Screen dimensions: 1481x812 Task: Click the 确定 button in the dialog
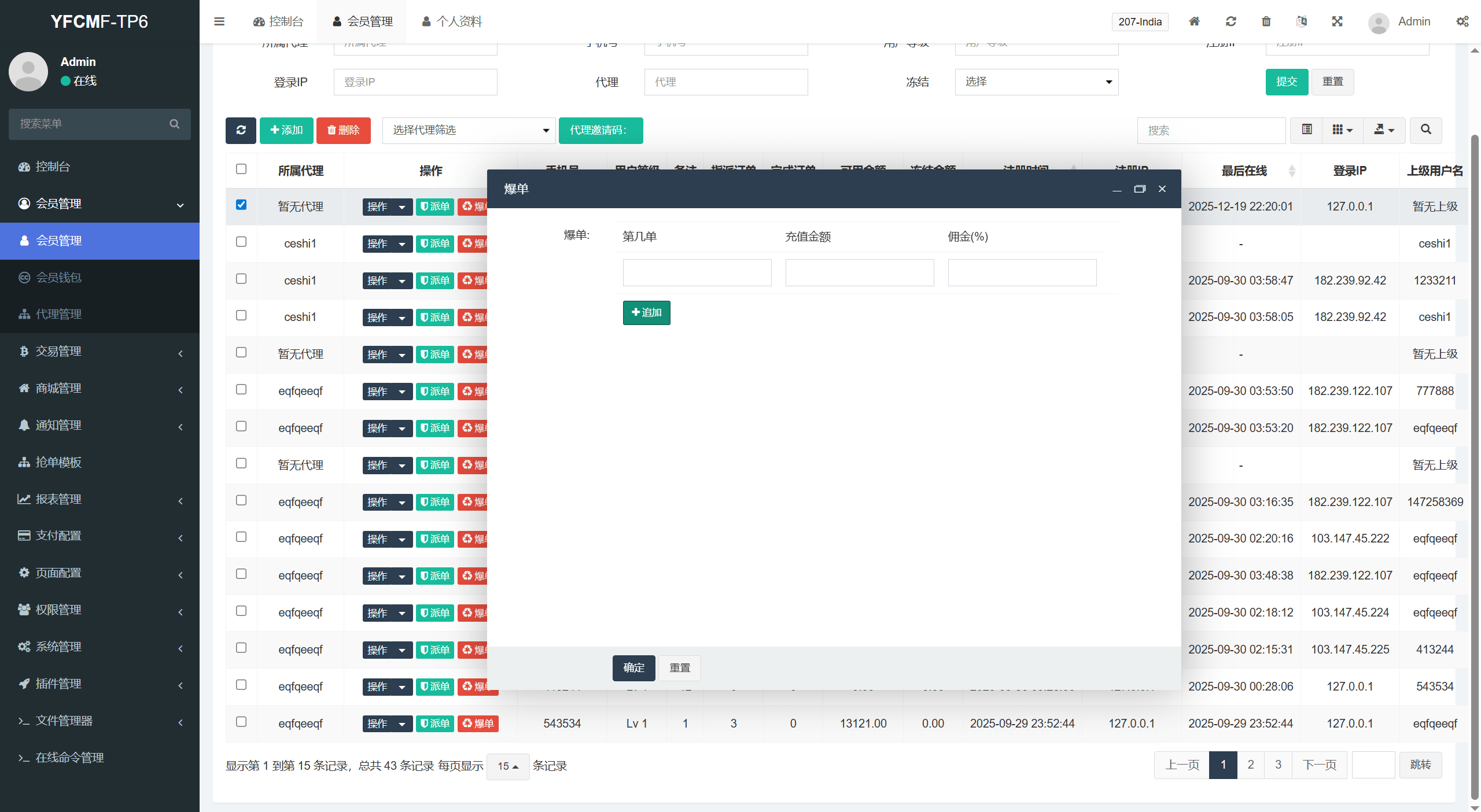633,668
